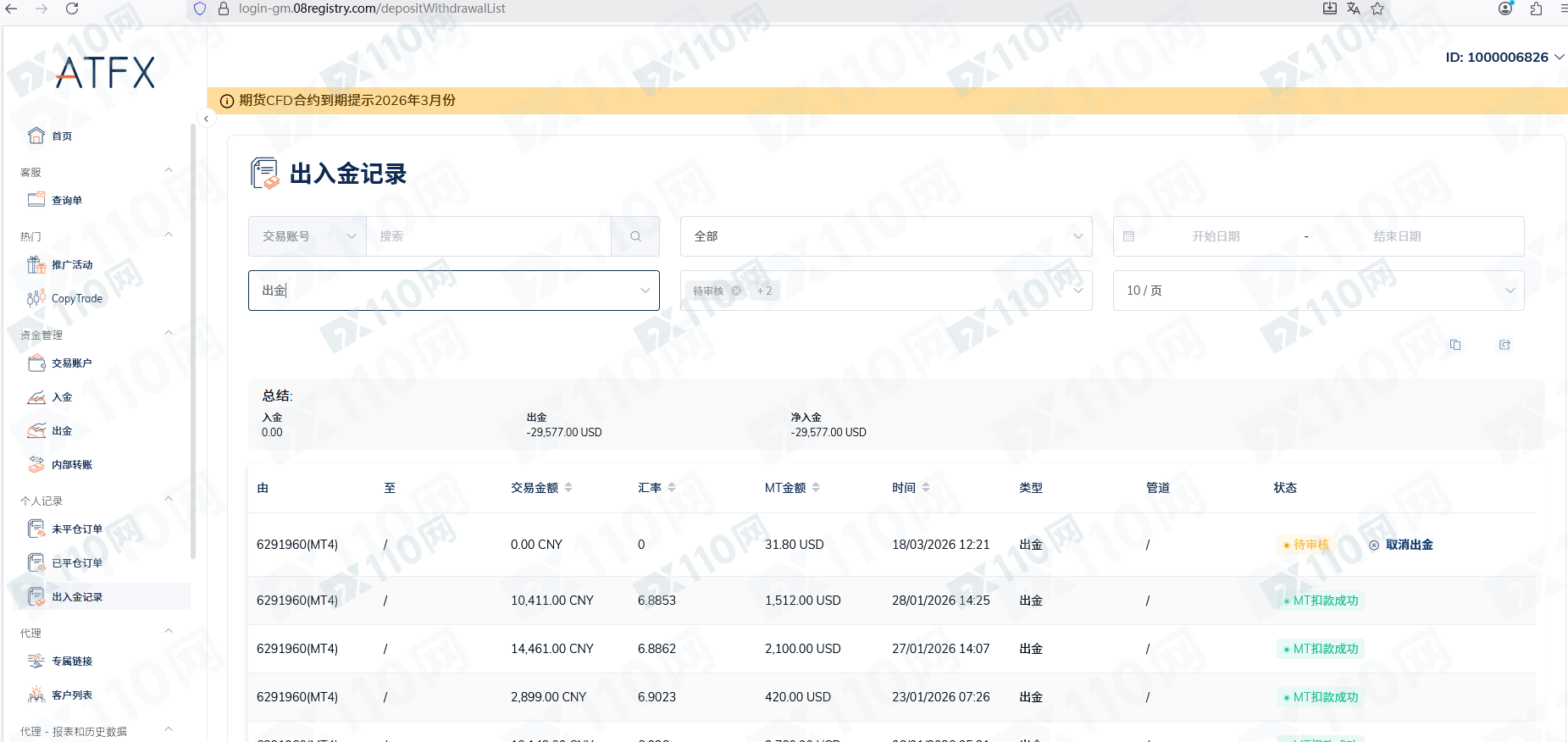Click 取消出金 to cancel the withdrawal
The height and width of the screenshot is (742, 1568).
pos(1409,545)
